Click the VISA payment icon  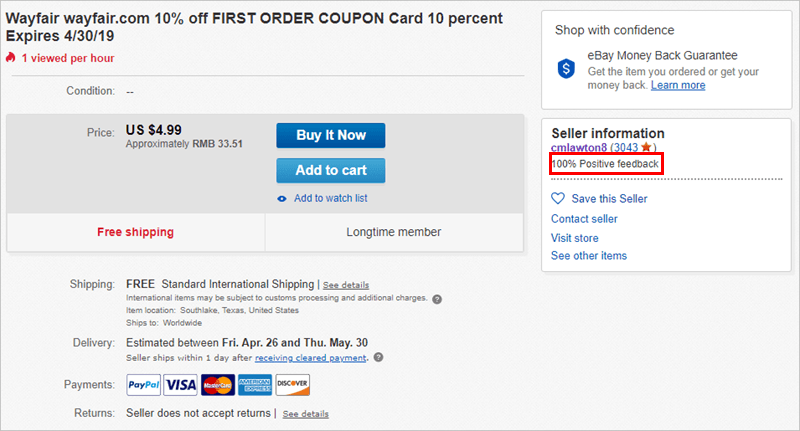pos(181,385)
